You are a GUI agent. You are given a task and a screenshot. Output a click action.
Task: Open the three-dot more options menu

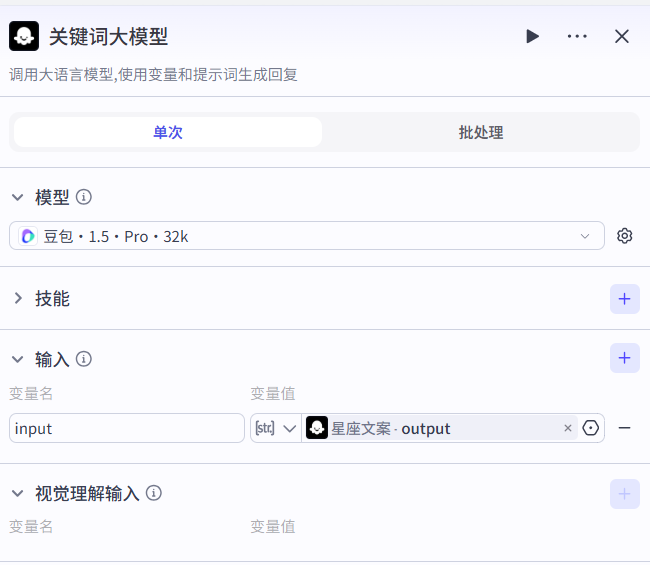coord(577,36)
